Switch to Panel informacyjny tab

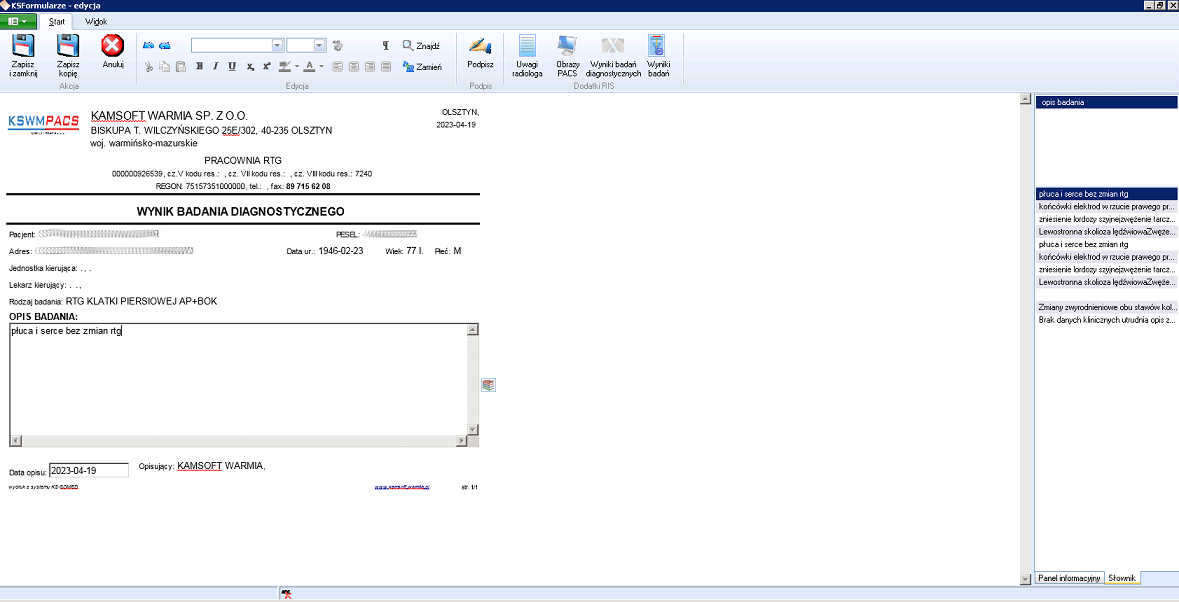point(1069,578)
